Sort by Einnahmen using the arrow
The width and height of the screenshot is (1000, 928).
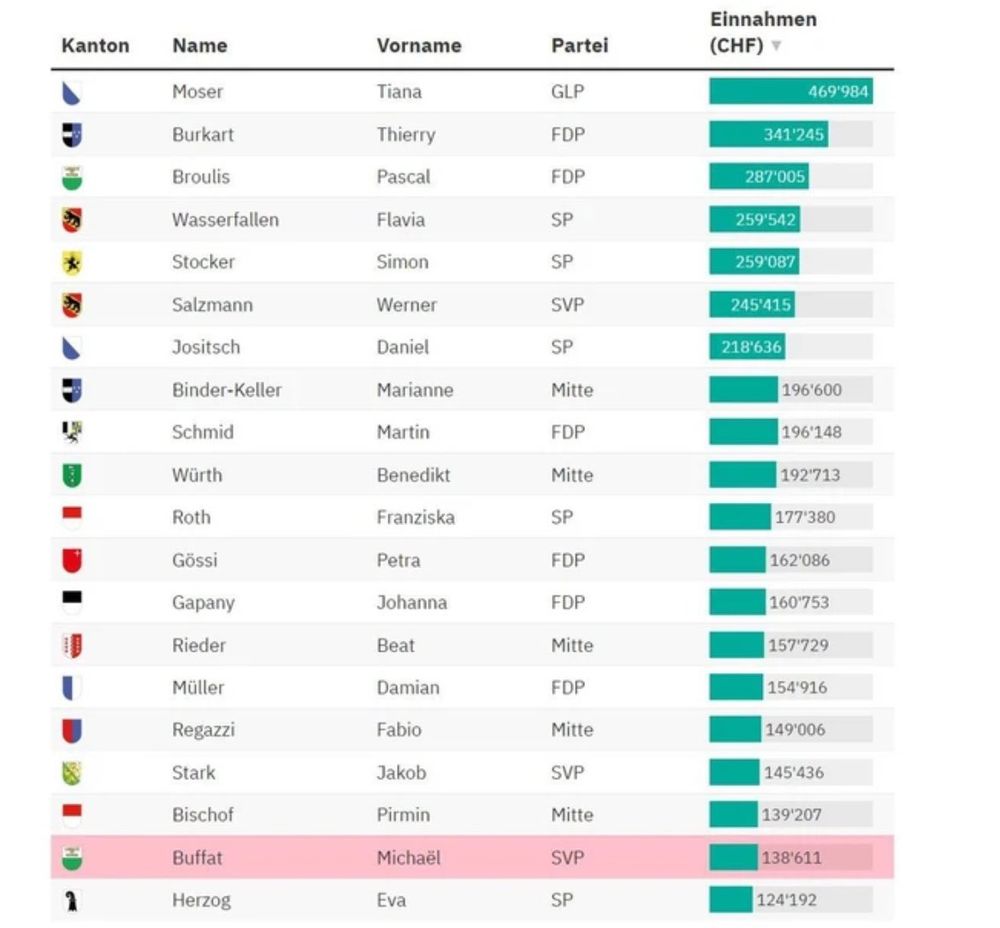(776, 45)
